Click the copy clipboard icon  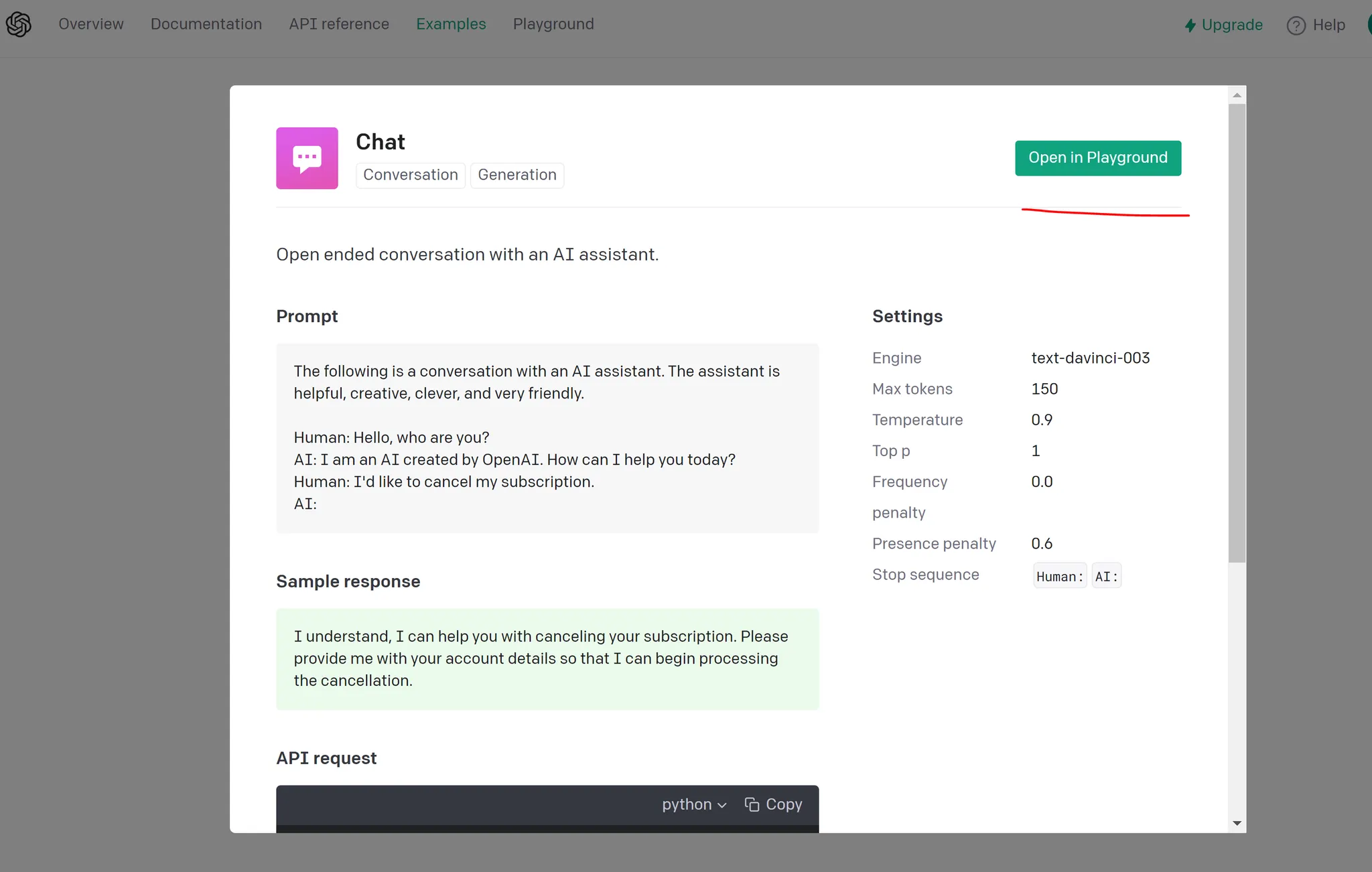coord(752,804)
